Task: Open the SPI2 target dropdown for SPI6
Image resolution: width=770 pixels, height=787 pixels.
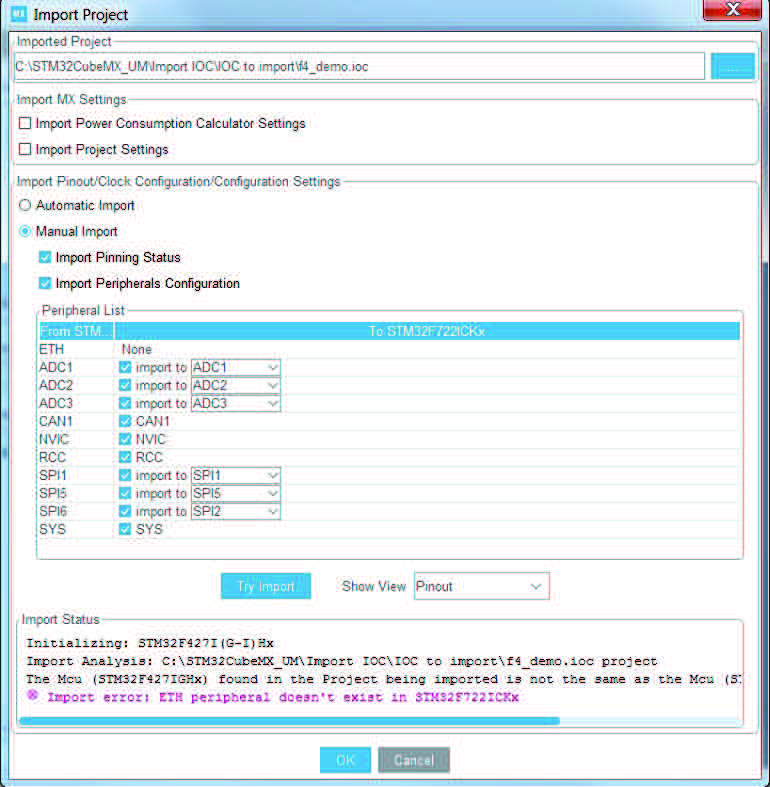Action: pos(235,511)
